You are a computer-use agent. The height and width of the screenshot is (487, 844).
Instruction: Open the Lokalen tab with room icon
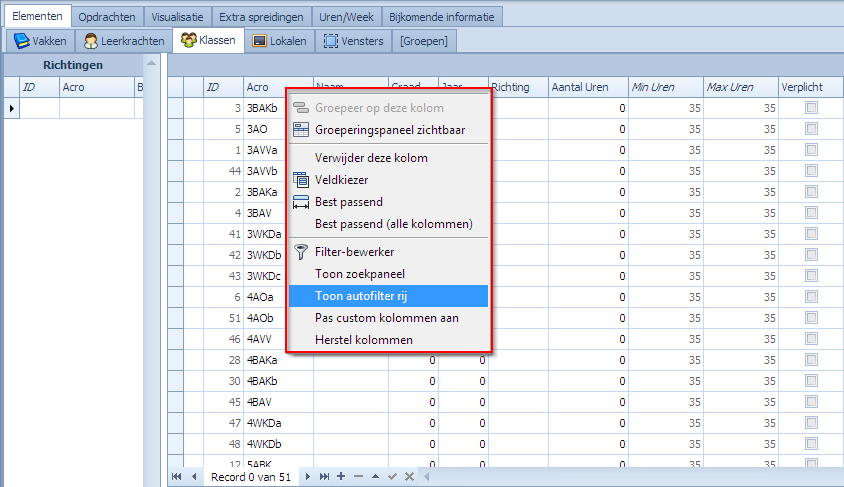pos(279,41)
